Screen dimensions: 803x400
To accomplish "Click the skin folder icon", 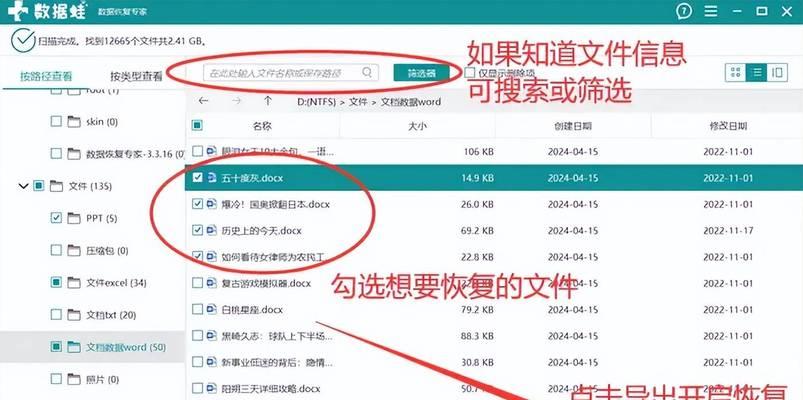I will click(x=75, y=122).
